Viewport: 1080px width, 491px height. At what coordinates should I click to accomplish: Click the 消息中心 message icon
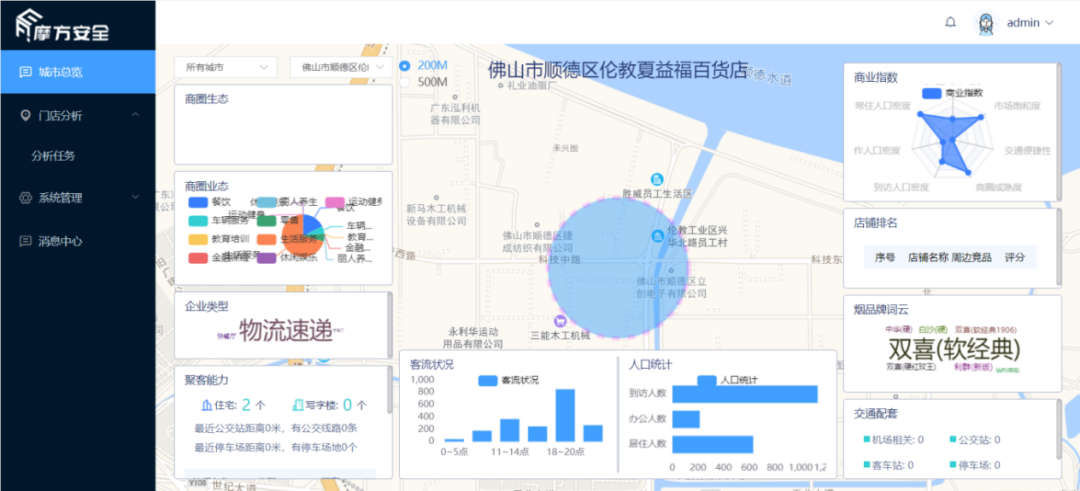pyautogui.click(x=25, y=240)
